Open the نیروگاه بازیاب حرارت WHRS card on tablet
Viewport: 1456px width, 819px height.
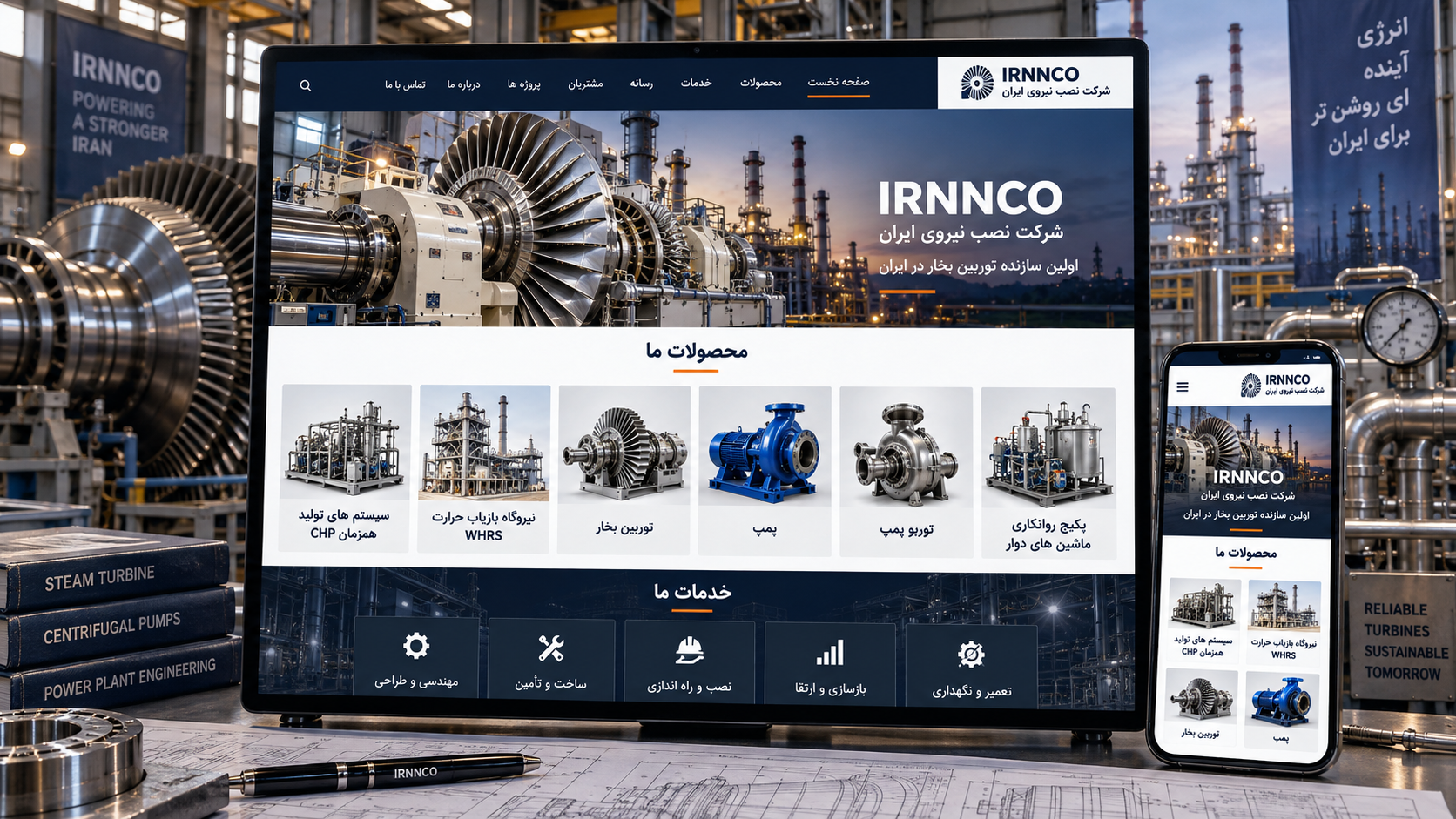click(483, 469)
